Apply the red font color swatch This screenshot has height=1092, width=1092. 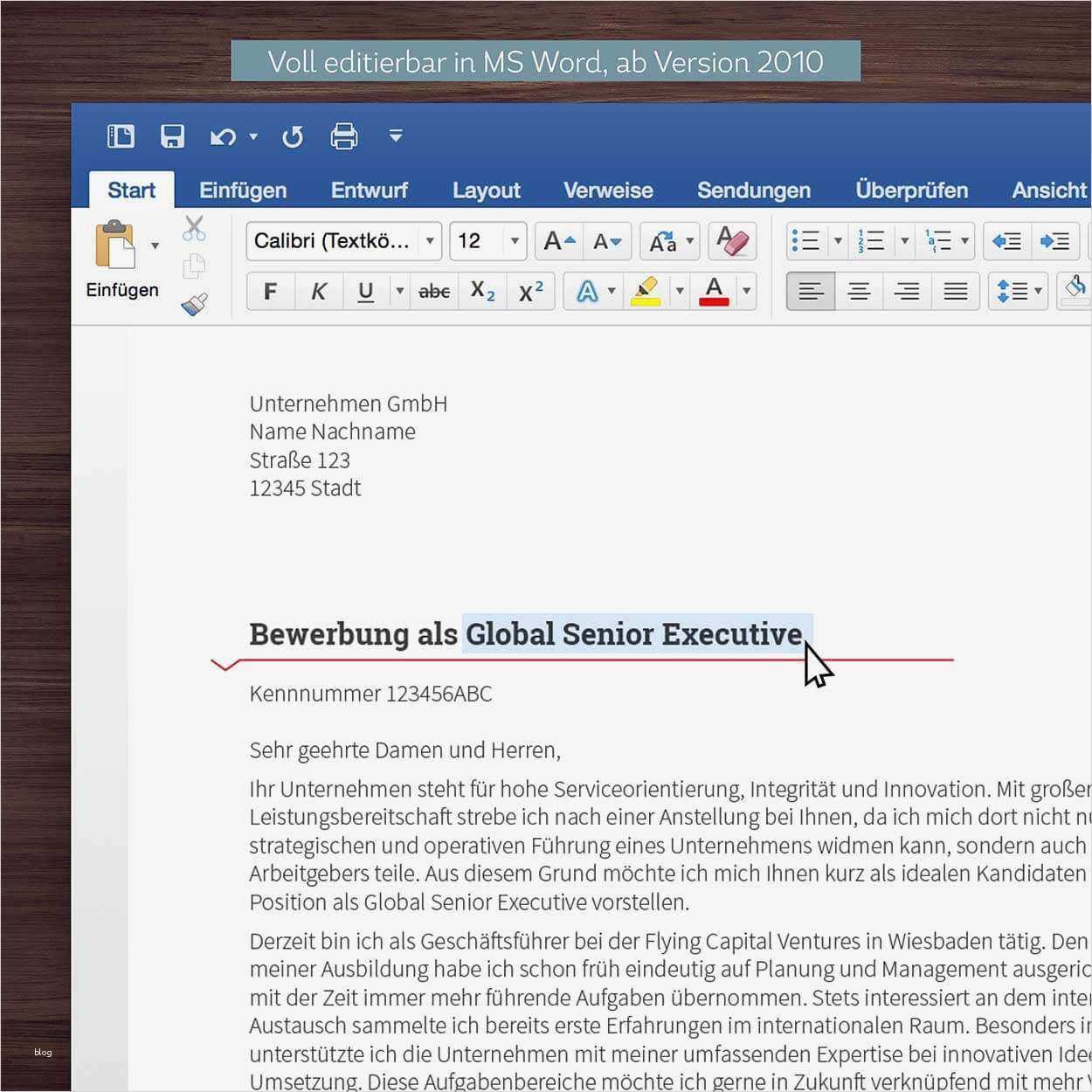(x=714, y=291)
